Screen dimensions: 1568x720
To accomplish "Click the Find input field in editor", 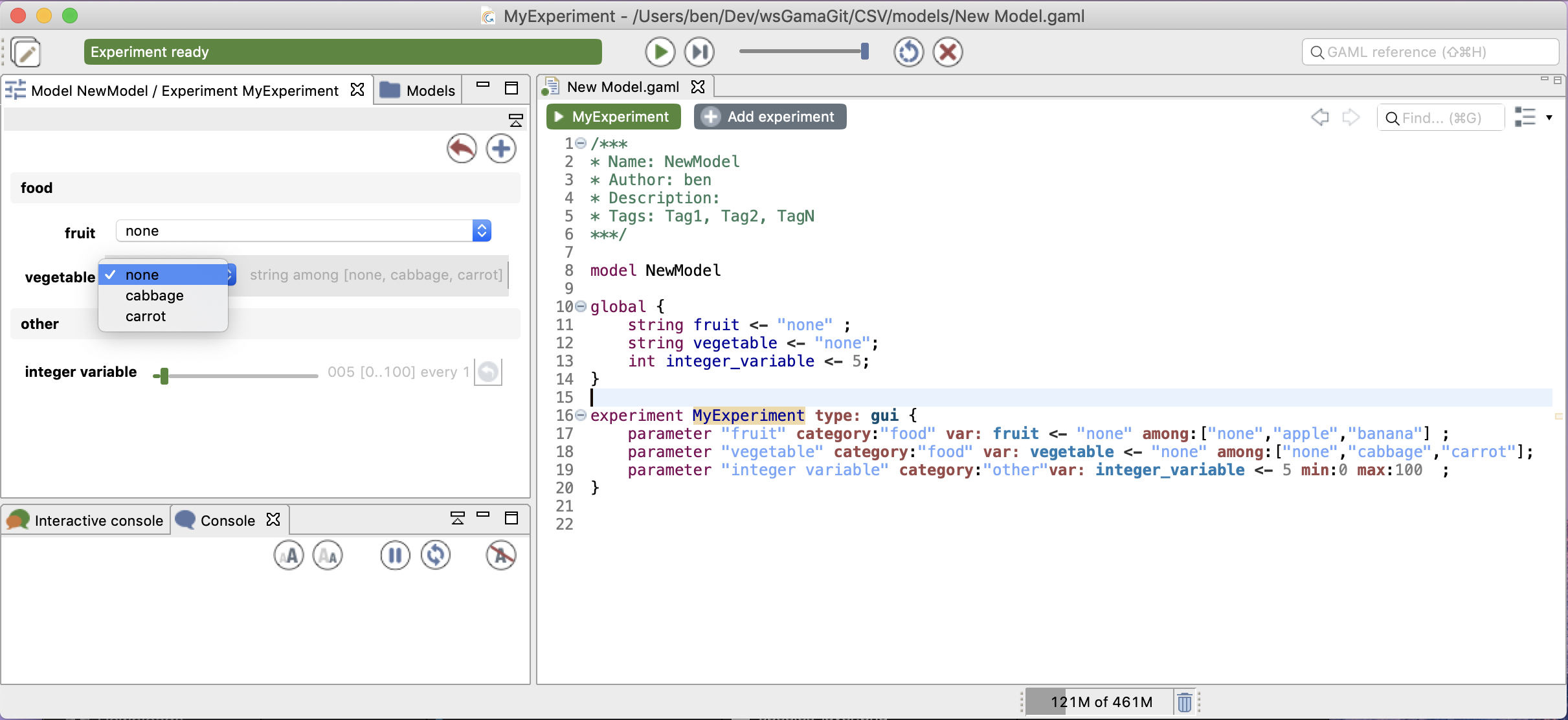I will 1440,116.
